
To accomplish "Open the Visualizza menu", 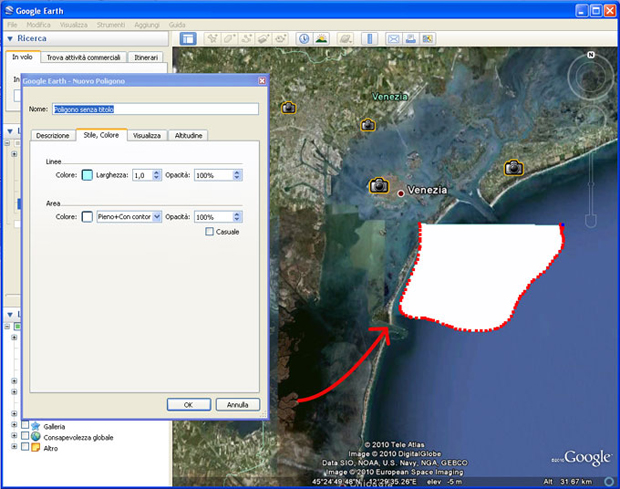I will click(74, 25).
